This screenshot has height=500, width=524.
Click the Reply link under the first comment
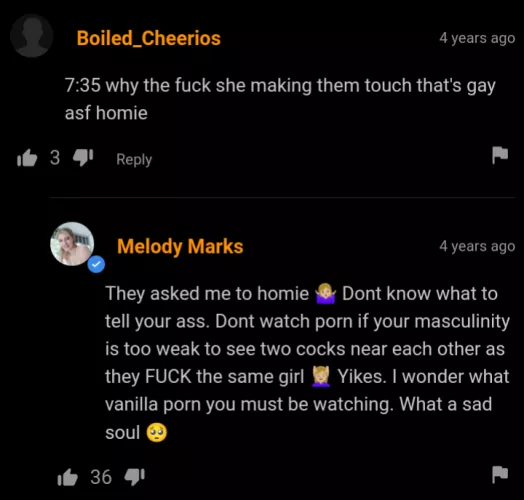click(x=134, y=159)
